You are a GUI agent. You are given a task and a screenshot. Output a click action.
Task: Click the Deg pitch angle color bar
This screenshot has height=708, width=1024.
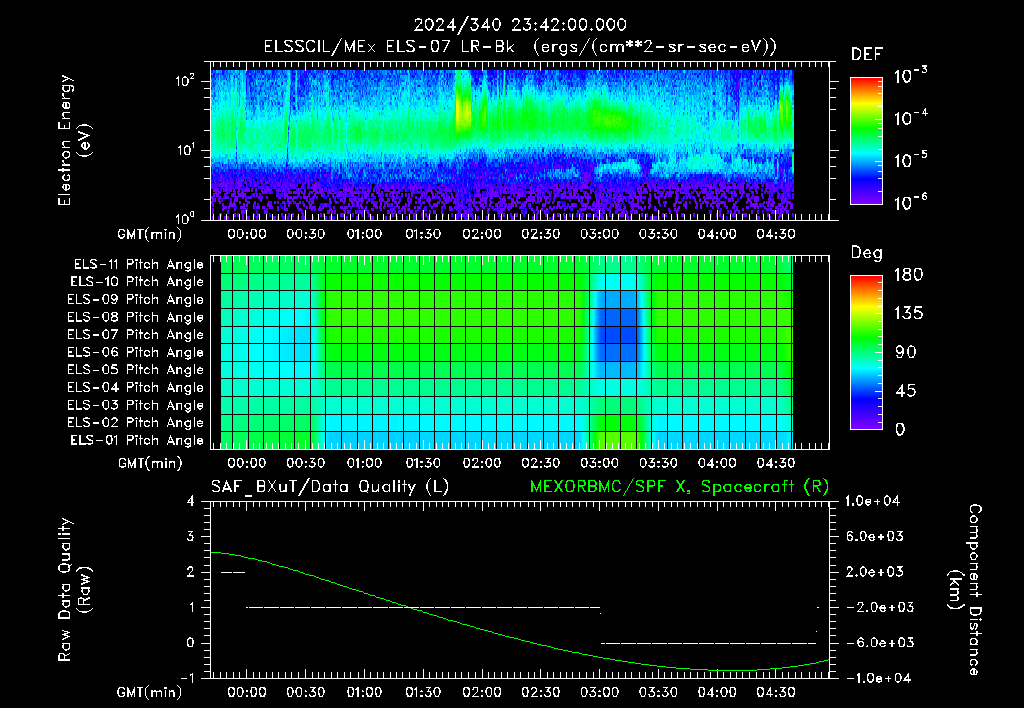(866, 352)
